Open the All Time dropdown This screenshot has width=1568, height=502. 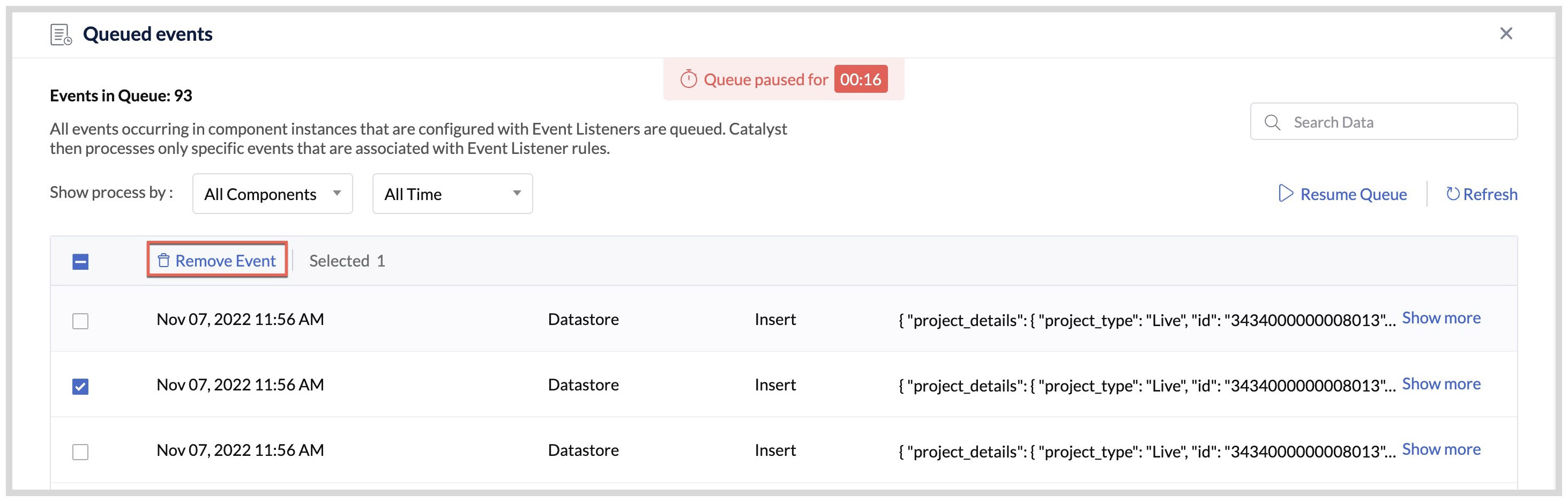[452, 193]
